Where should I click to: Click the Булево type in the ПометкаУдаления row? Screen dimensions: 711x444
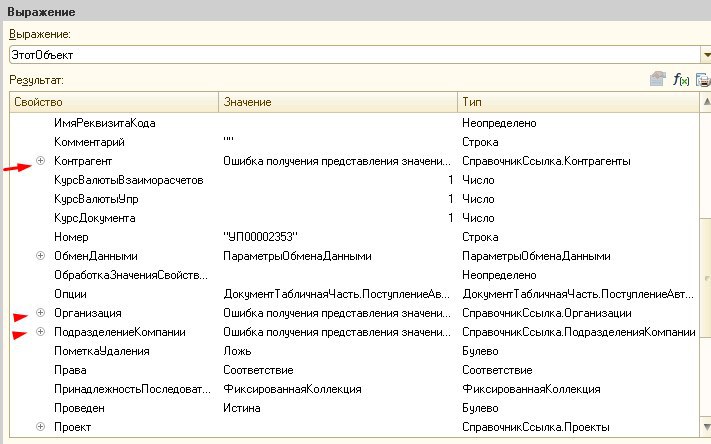(x=480, y=351)
